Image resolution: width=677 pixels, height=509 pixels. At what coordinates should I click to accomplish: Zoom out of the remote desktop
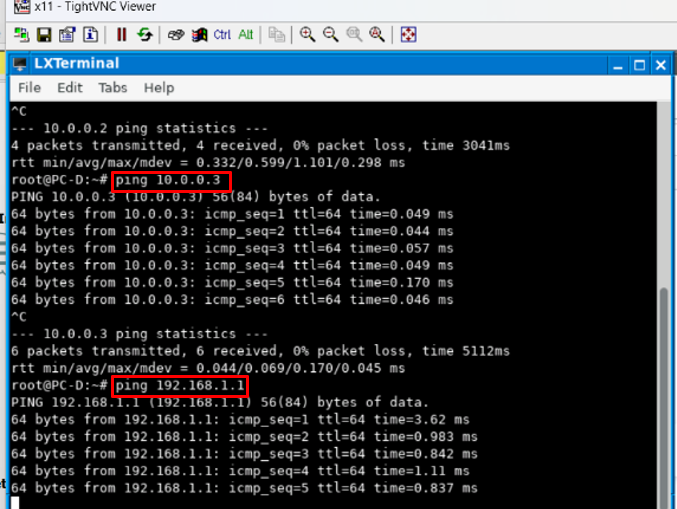coord(331,35)
